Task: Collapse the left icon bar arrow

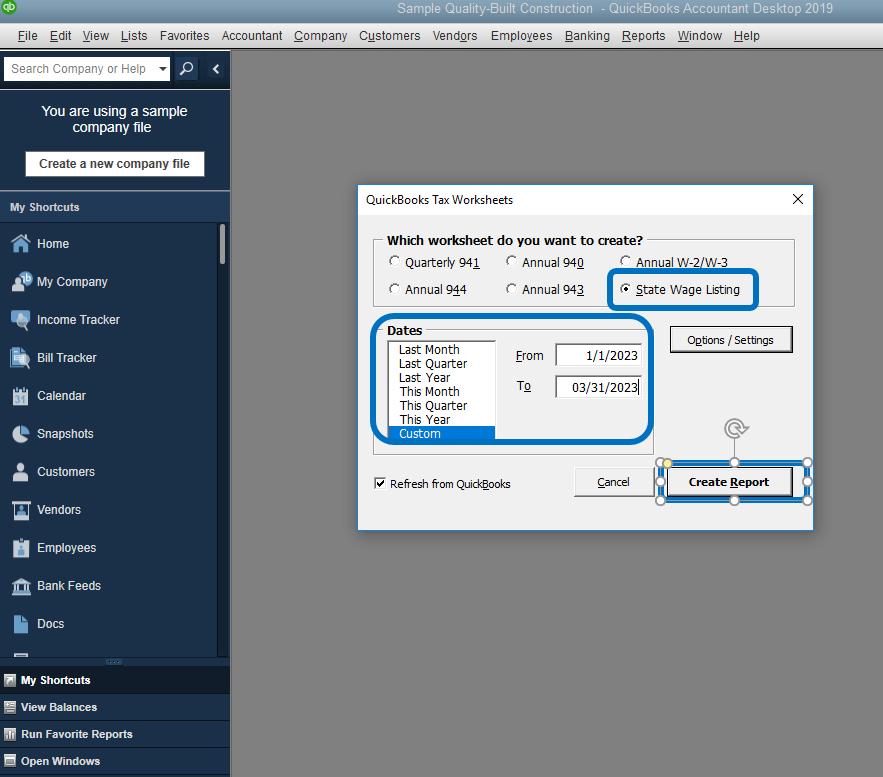Action: (216, 69)
